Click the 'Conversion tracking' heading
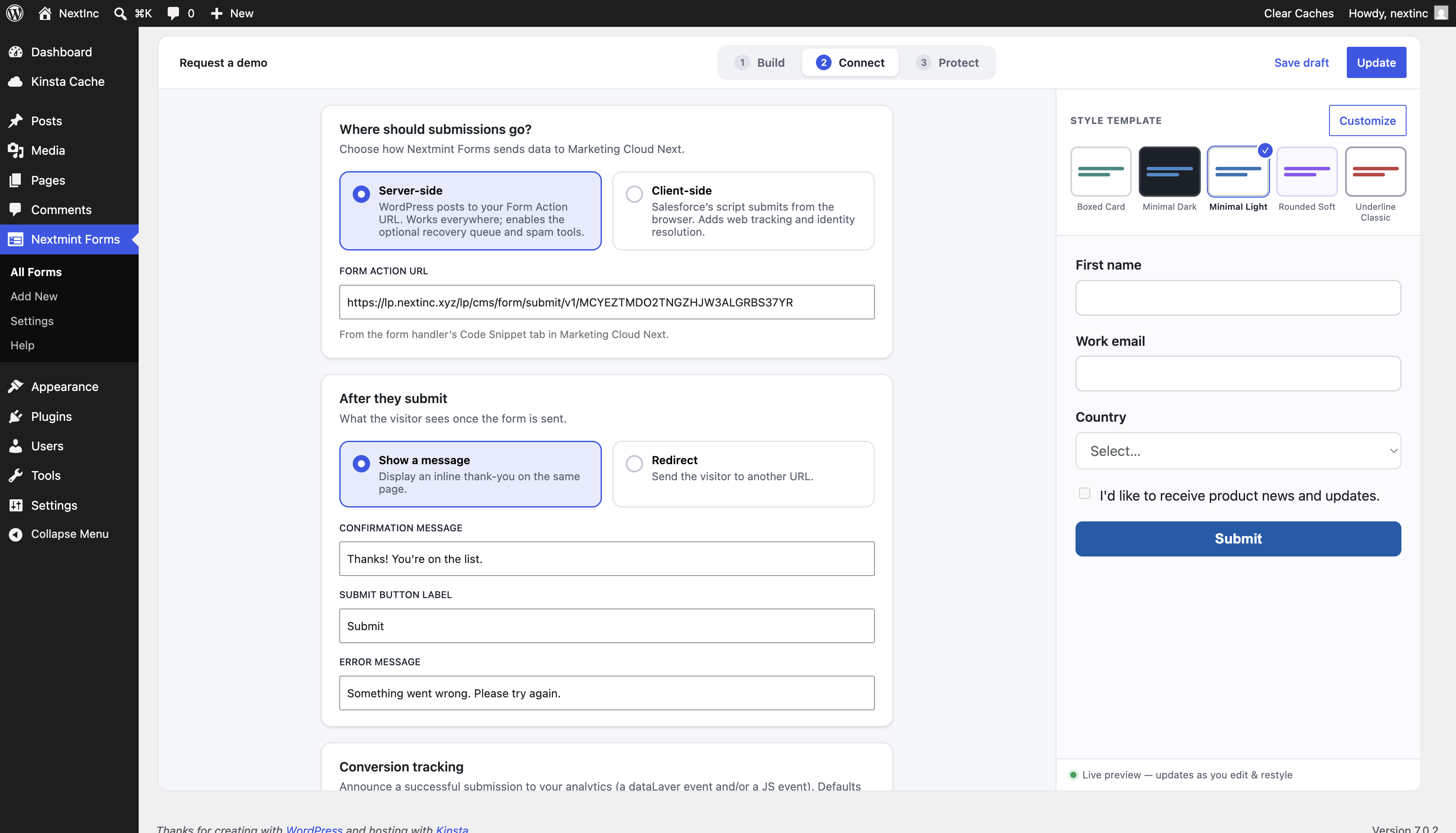Image resolution: width=1456 pixels, height=833 pixels. (401, 767)
